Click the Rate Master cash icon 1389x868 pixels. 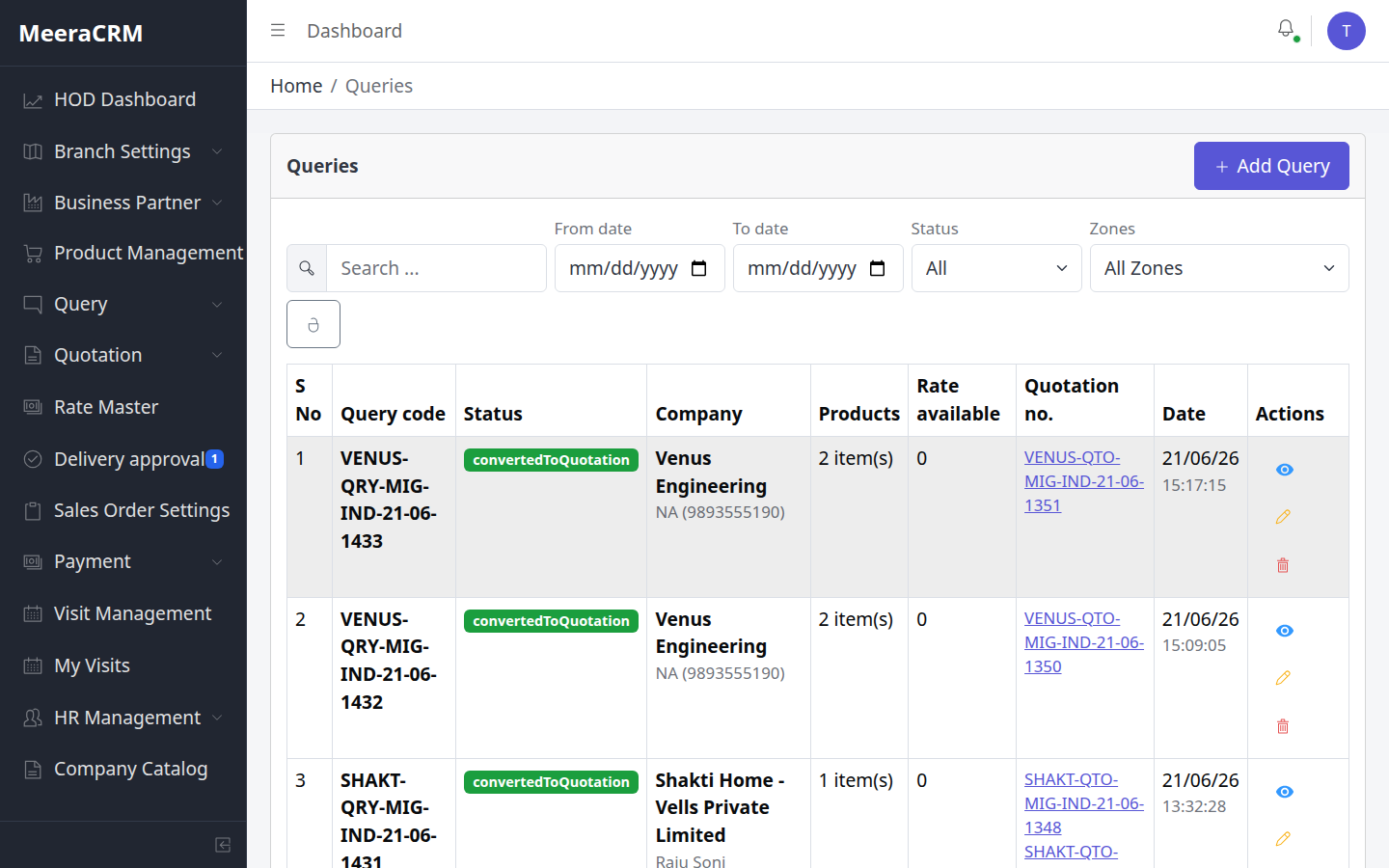[x=33, y=407]
